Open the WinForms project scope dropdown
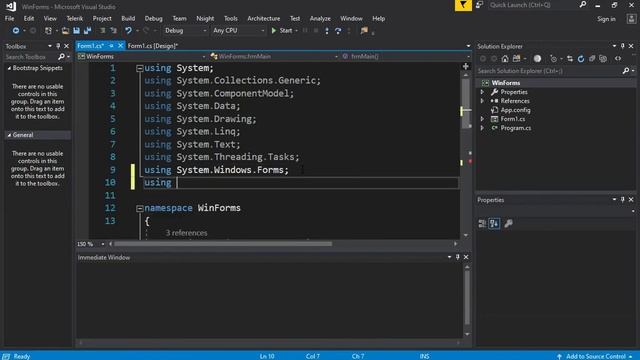Viewport: 640px width, 360px height. point(141,56)
